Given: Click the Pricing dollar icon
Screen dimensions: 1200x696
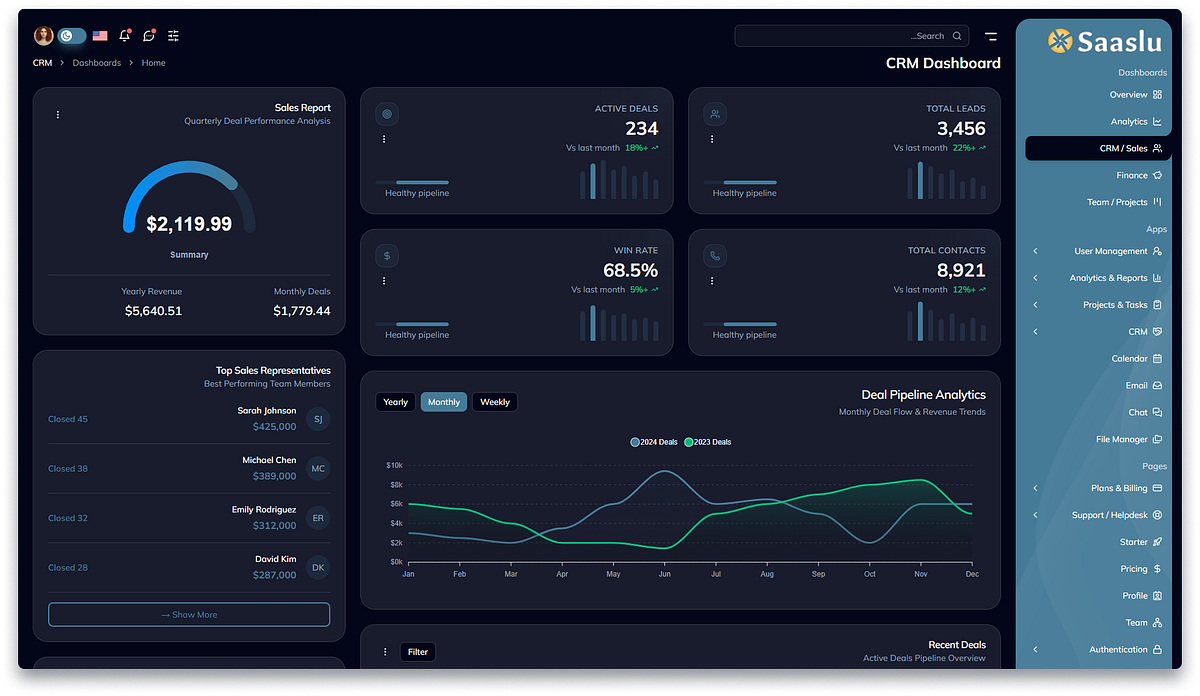Looking at the screenshot, I should tap(1157, 569).
